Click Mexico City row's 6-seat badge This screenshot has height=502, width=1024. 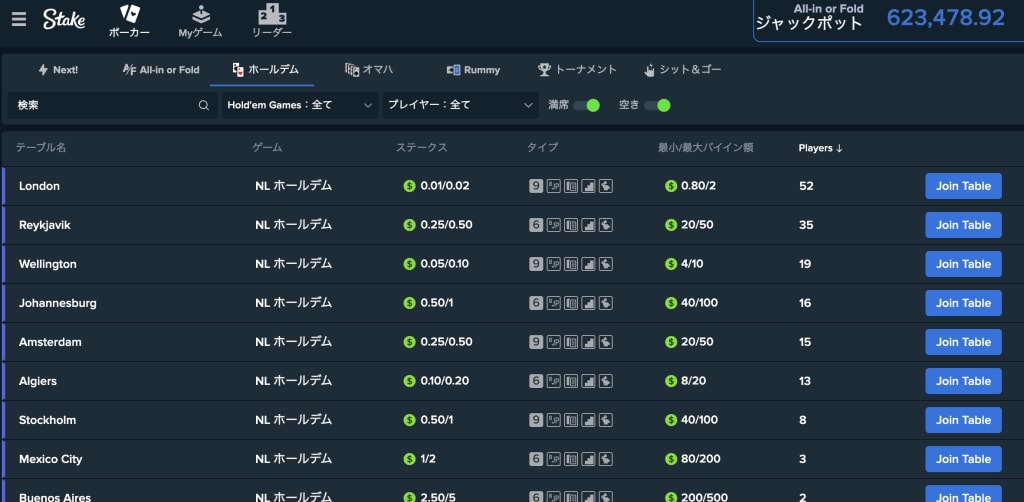pos(536,460)
